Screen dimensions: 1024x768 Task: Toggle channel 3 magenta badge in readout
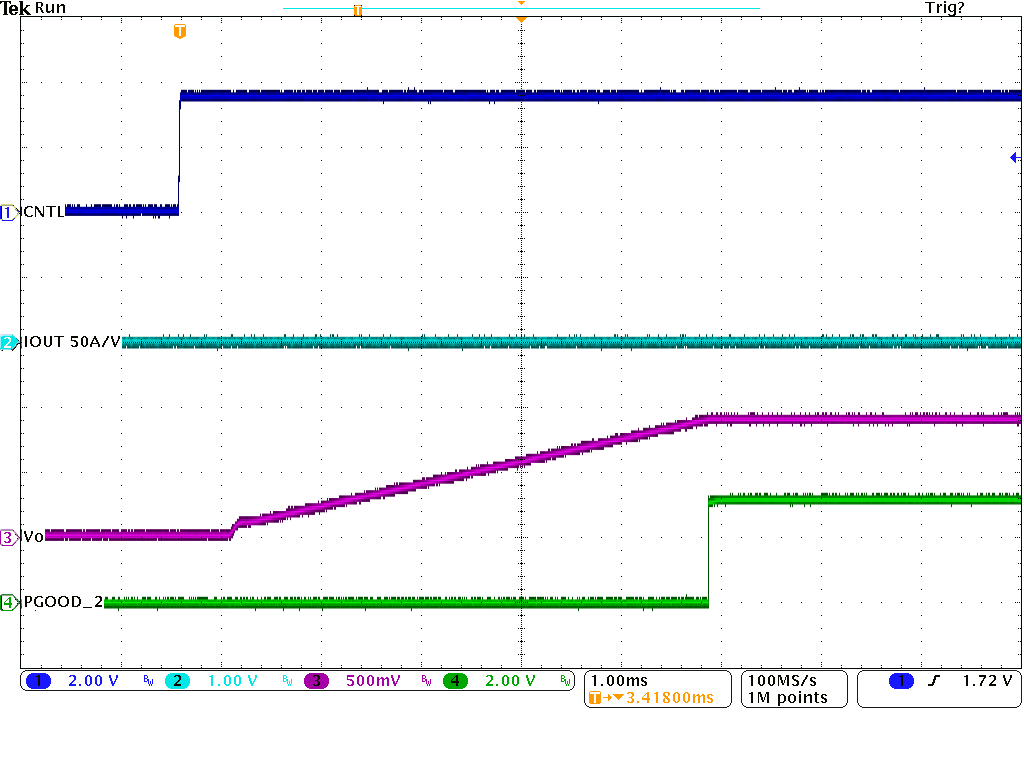coord(316,681)
